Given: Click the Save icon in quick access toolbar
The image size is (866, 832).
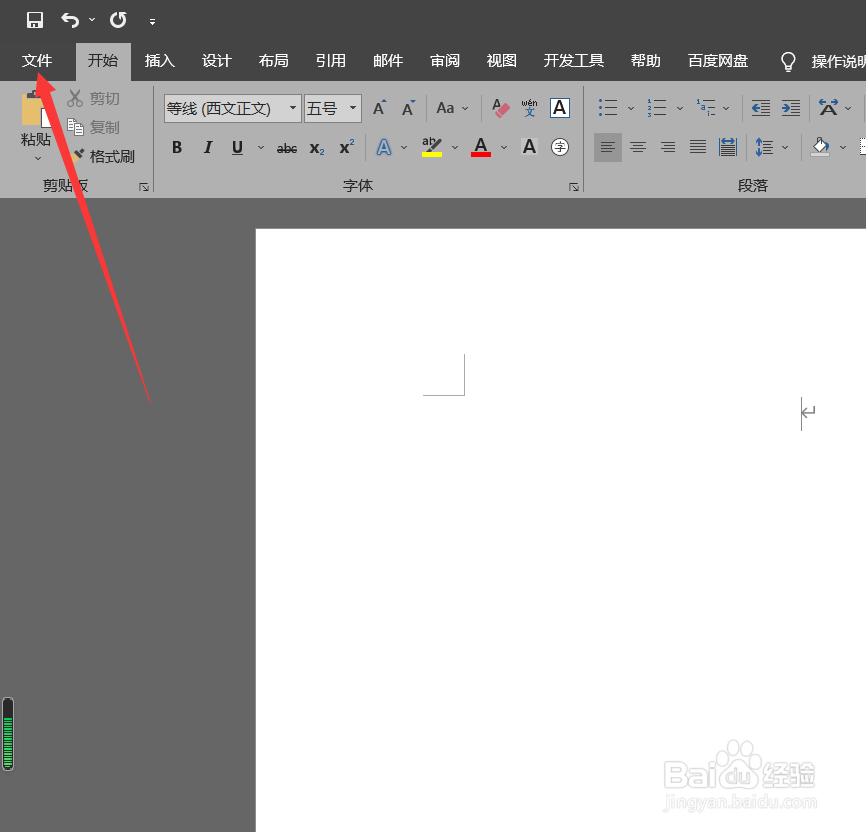Looking at the screenshot, I should tap(35, 20).
